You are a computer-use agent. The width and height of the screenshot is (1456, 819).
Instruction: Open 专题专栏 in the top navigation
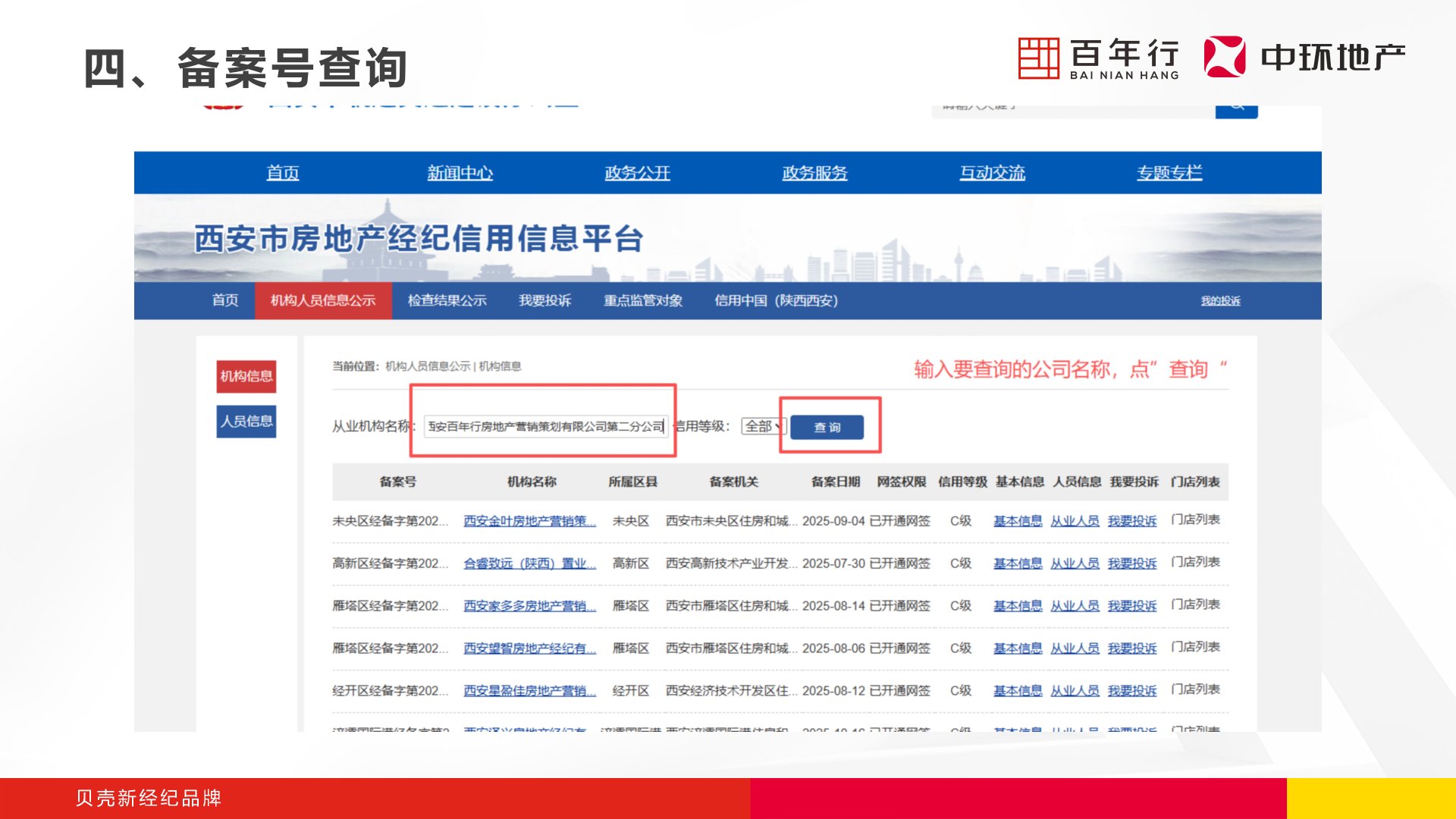coord(1169,173)
